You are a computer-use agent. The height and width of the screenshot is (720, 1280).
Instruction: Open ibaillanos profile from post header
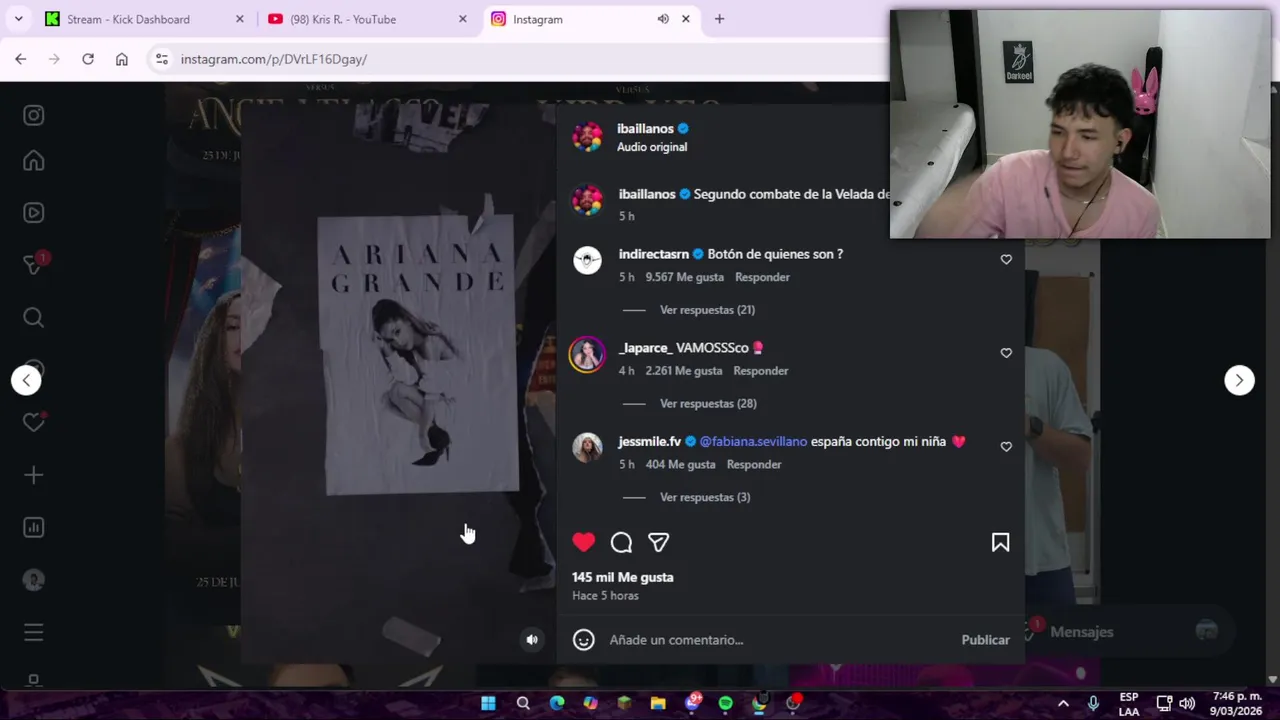coord(645,129)
